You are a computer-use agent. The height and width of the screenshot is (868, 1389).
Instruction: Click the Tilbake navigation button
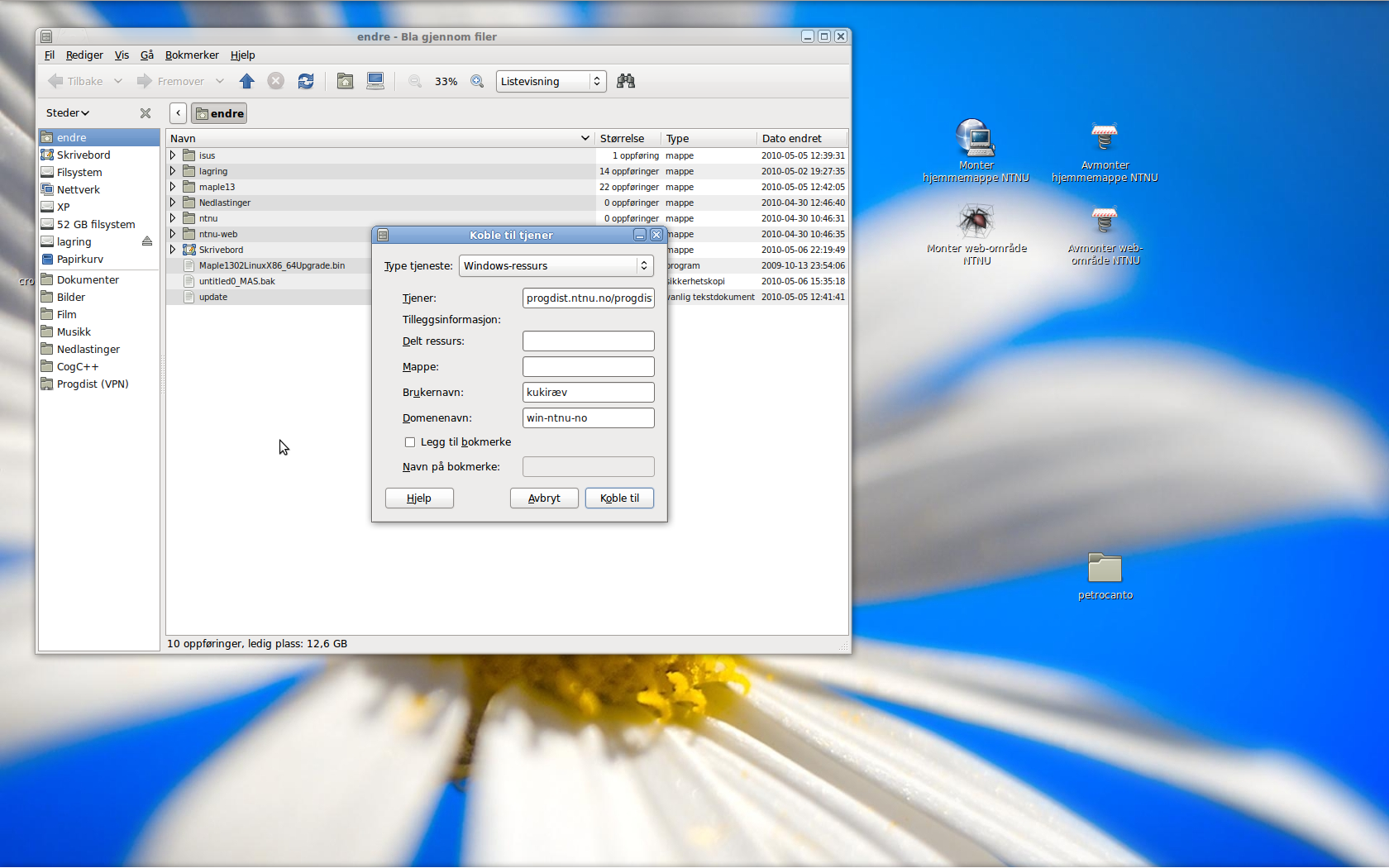(76, 81)
